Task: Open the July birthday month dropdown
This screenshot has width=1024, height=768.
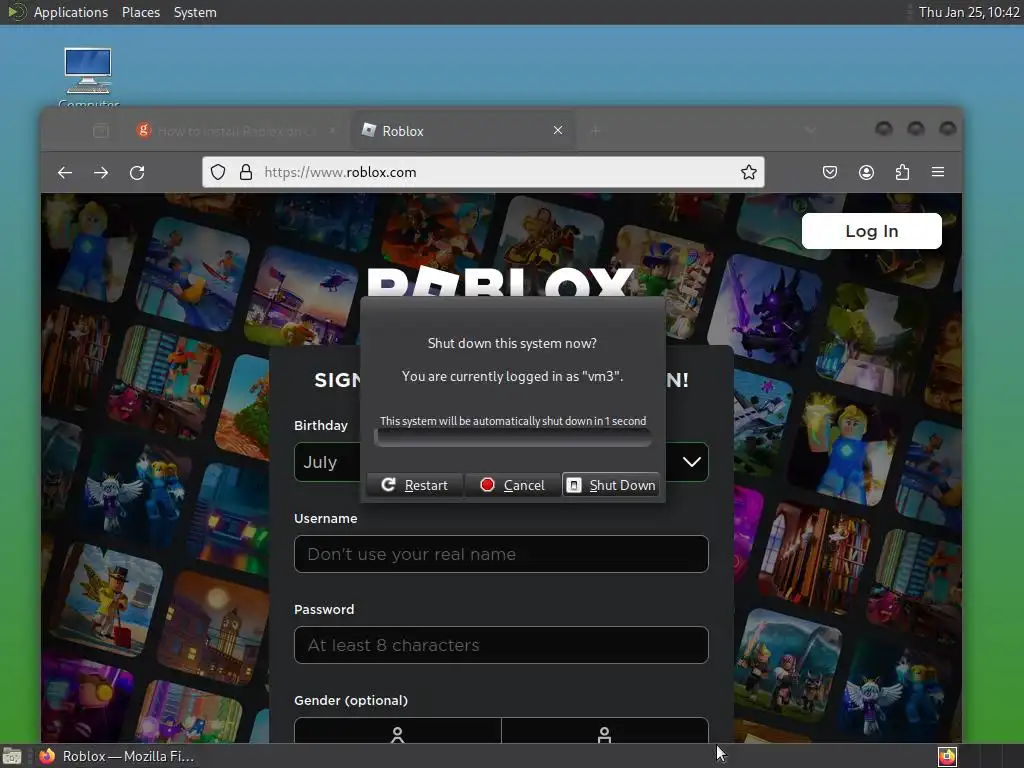Action: point(327,462)
